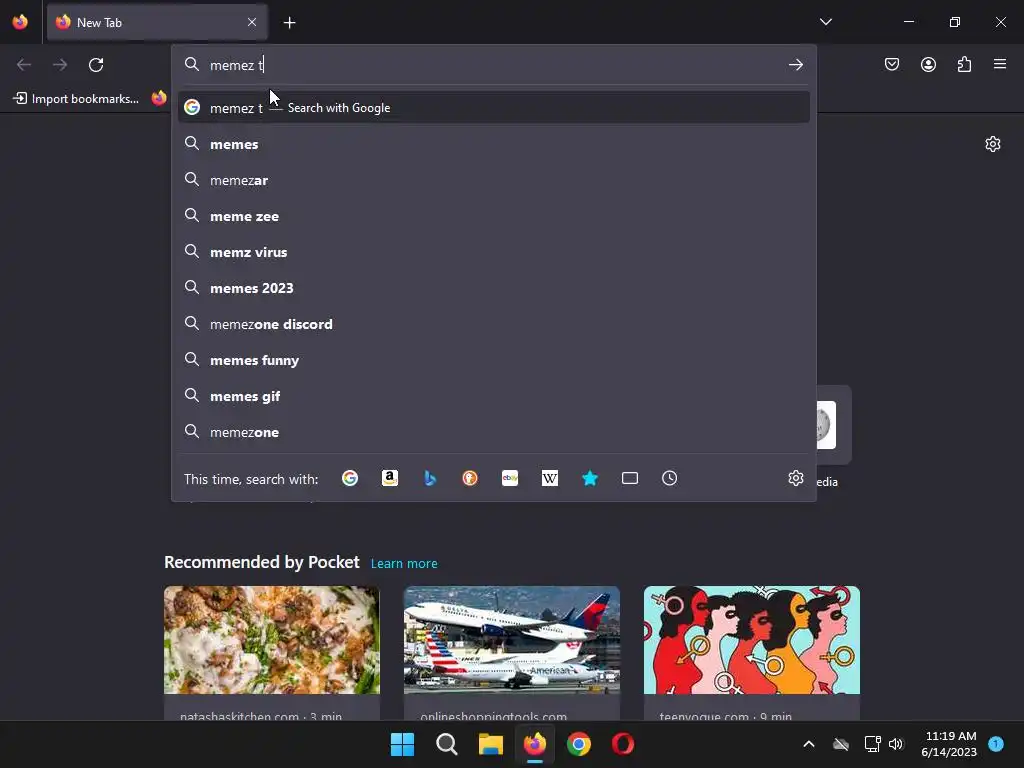This screenshot has width=1024, height=768.
Task: Open search settings gear in dropdown
Action: click(795, 478)
